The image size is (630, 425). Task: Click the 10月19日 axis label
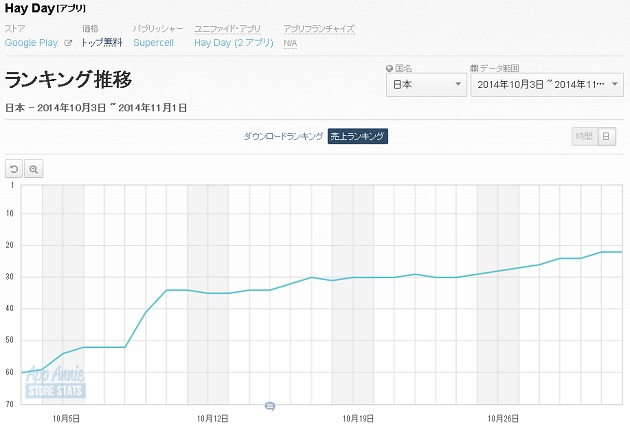pos(358,419)
